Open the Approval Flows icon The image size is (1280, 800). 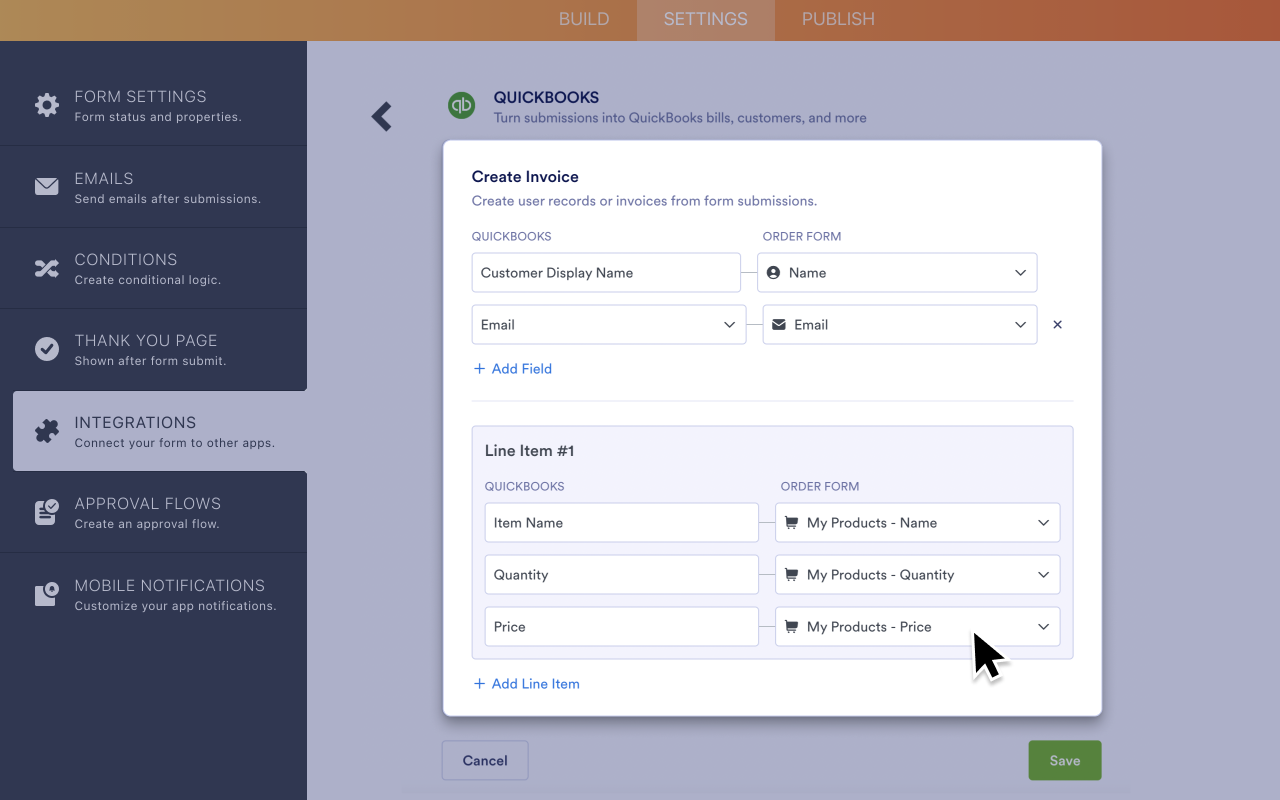pos(47,512)
